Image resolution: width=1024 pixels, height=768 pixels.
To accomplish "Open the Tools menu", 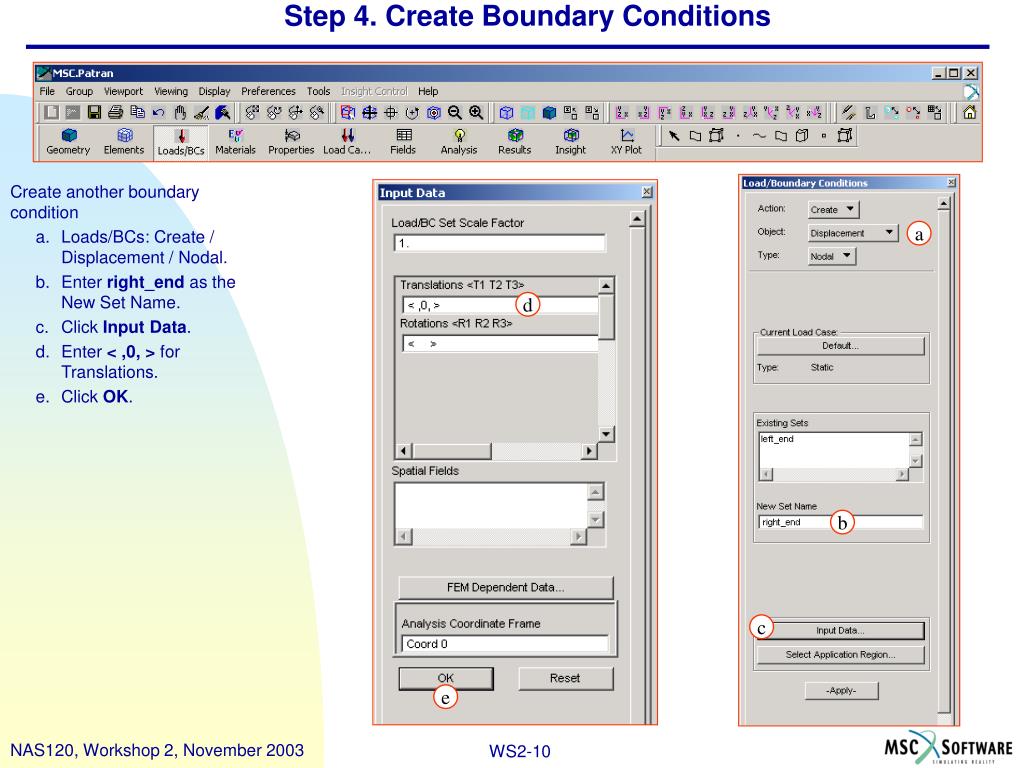I will pos(319,91).
